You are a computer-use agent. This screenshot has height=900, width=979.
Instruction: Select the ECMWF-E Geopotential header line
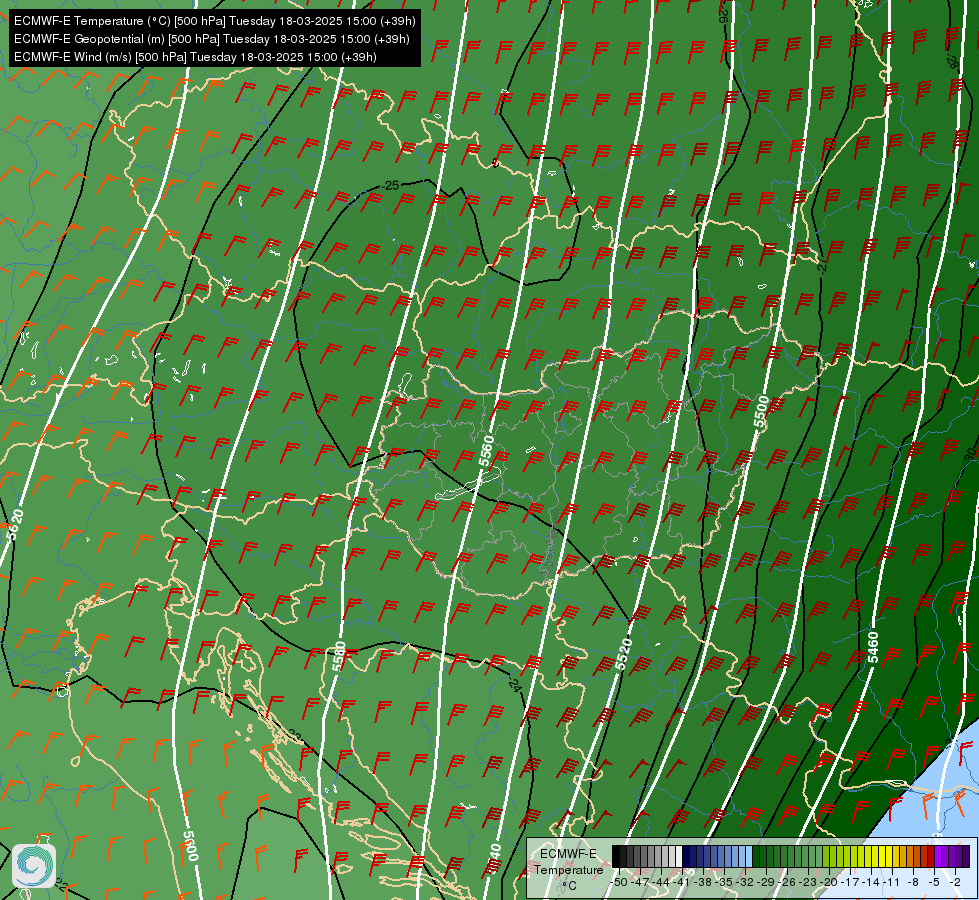[212, 39]
